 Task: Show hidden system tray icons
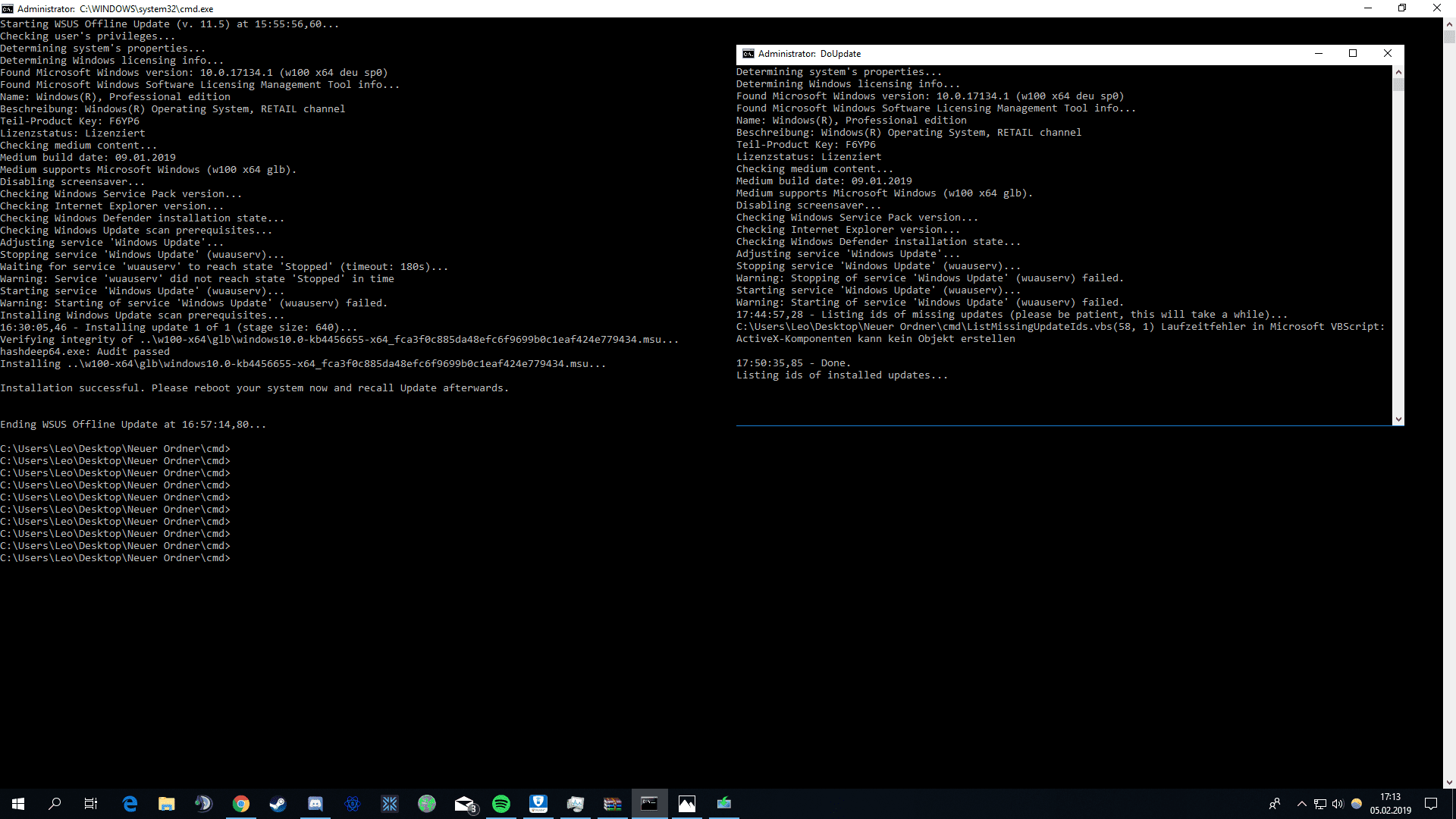1302,804
